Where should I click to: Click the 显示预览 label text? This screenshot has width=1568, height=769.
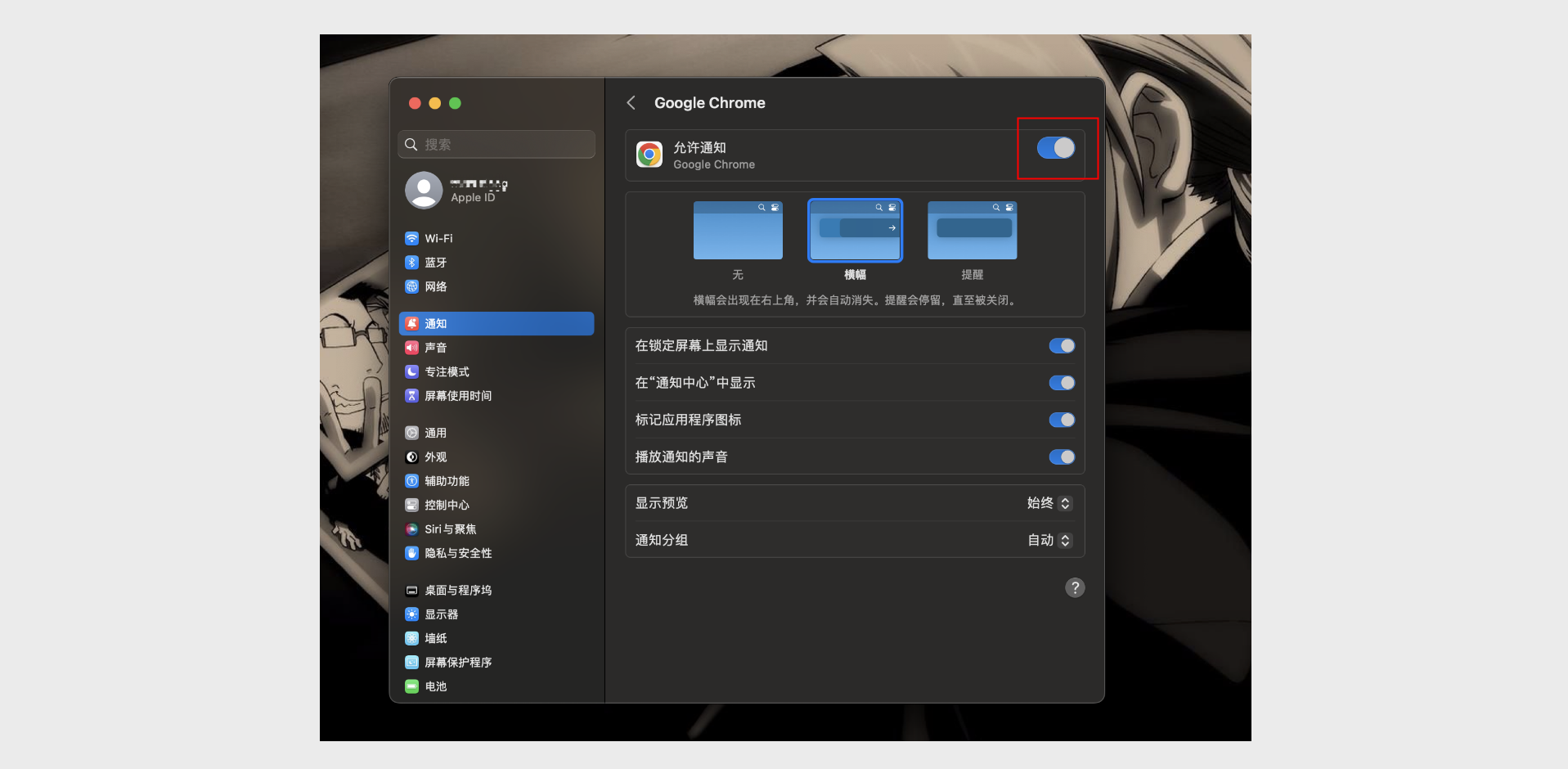coord(662,503)
